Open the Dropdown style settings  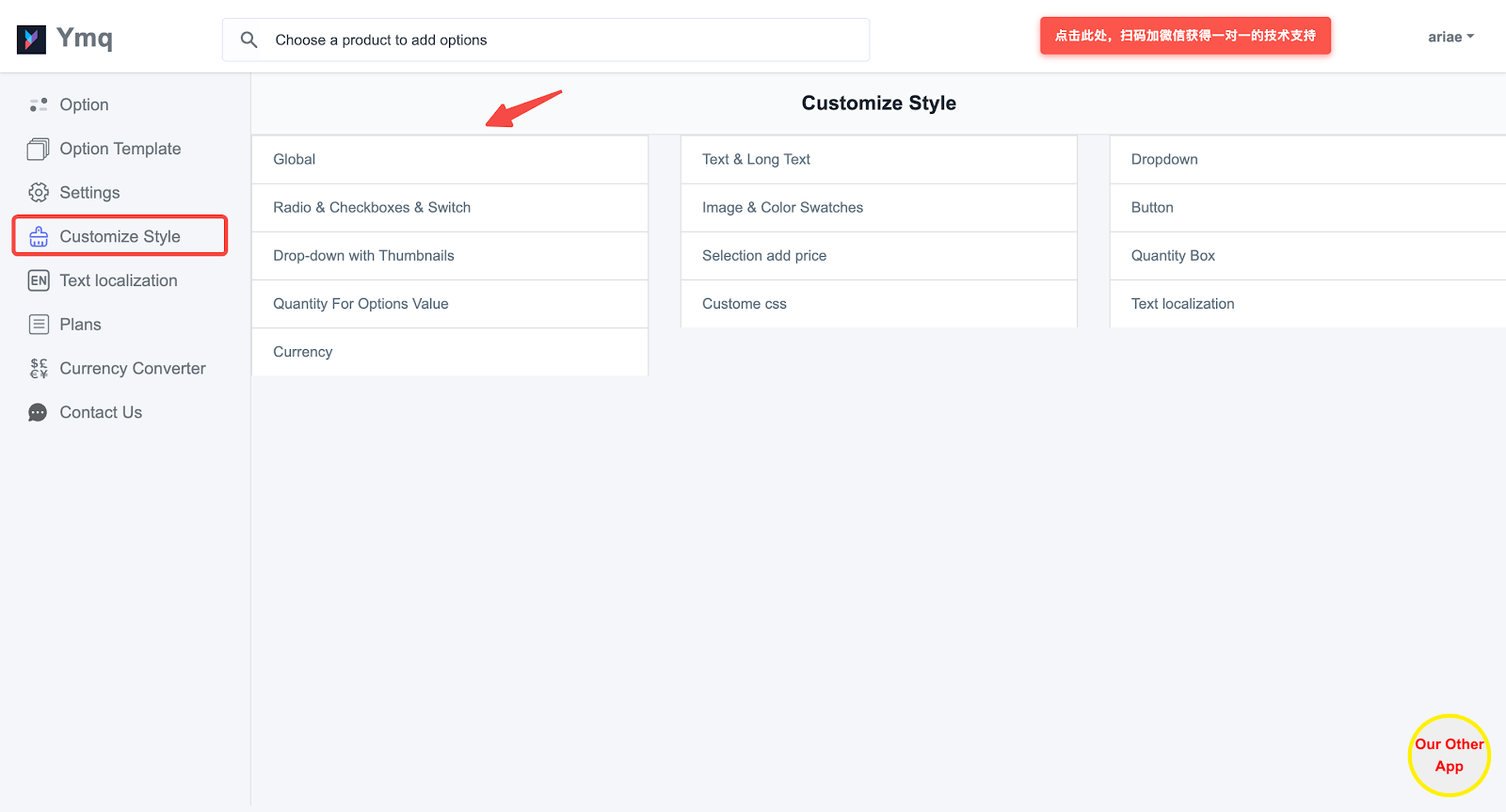coord(1306,160)
